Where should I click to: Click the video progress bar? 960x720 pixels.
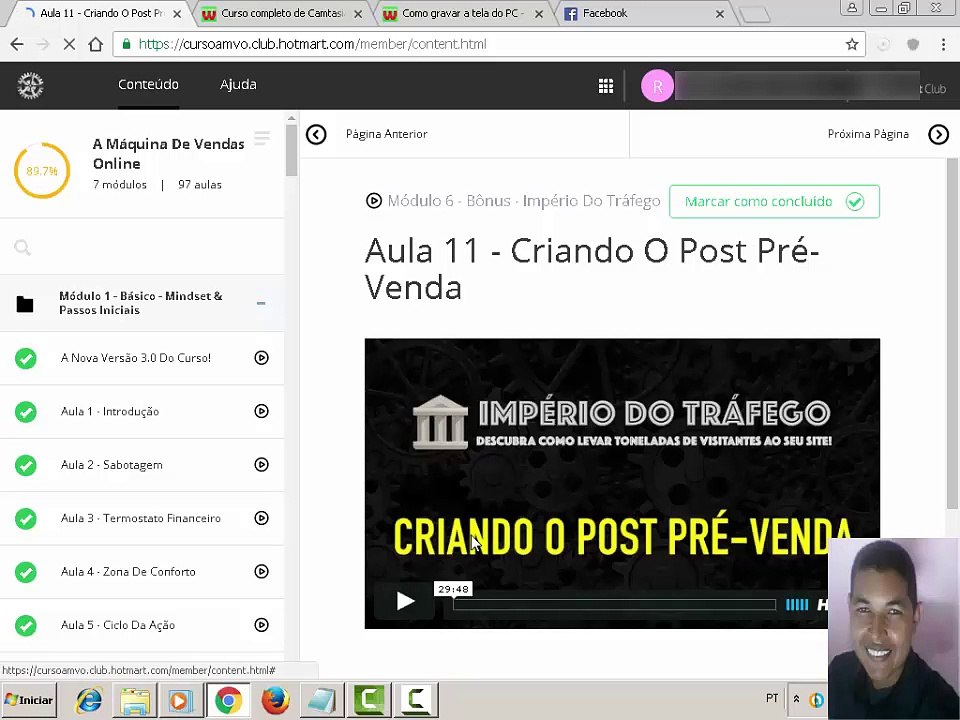pyautogui.click(x=614, y=605)
